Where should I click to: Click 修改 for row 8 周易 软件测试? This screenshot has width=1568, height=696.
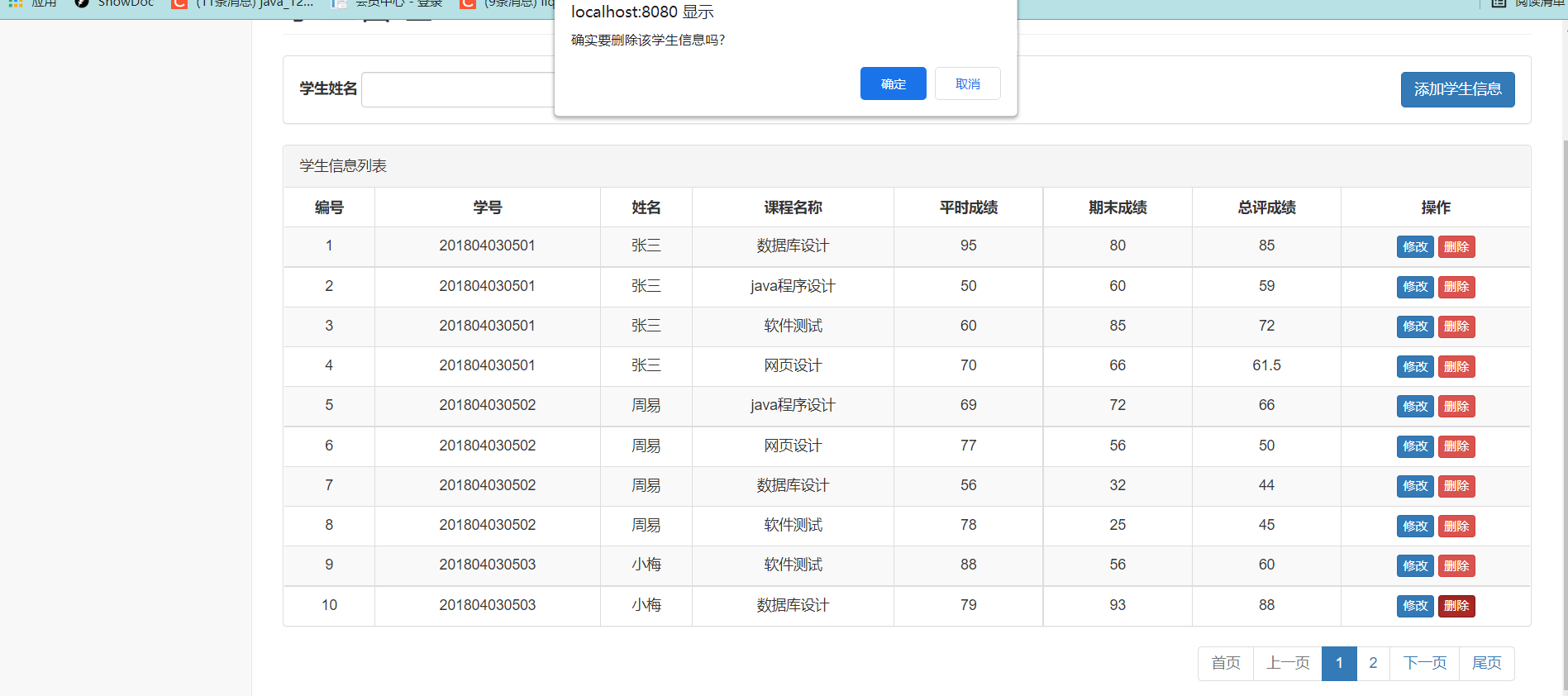pos(1415,526)
